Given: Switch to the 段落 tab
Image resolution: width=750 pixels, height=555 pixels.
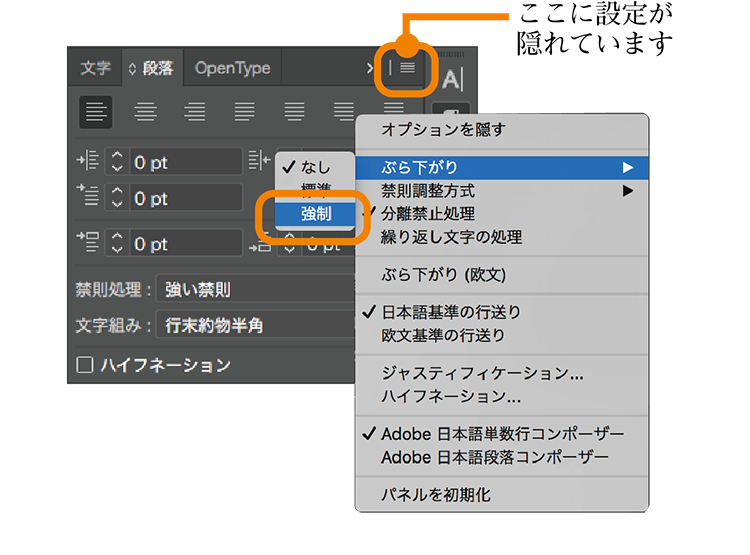Looking at the screenshot, I should [152, 68].
